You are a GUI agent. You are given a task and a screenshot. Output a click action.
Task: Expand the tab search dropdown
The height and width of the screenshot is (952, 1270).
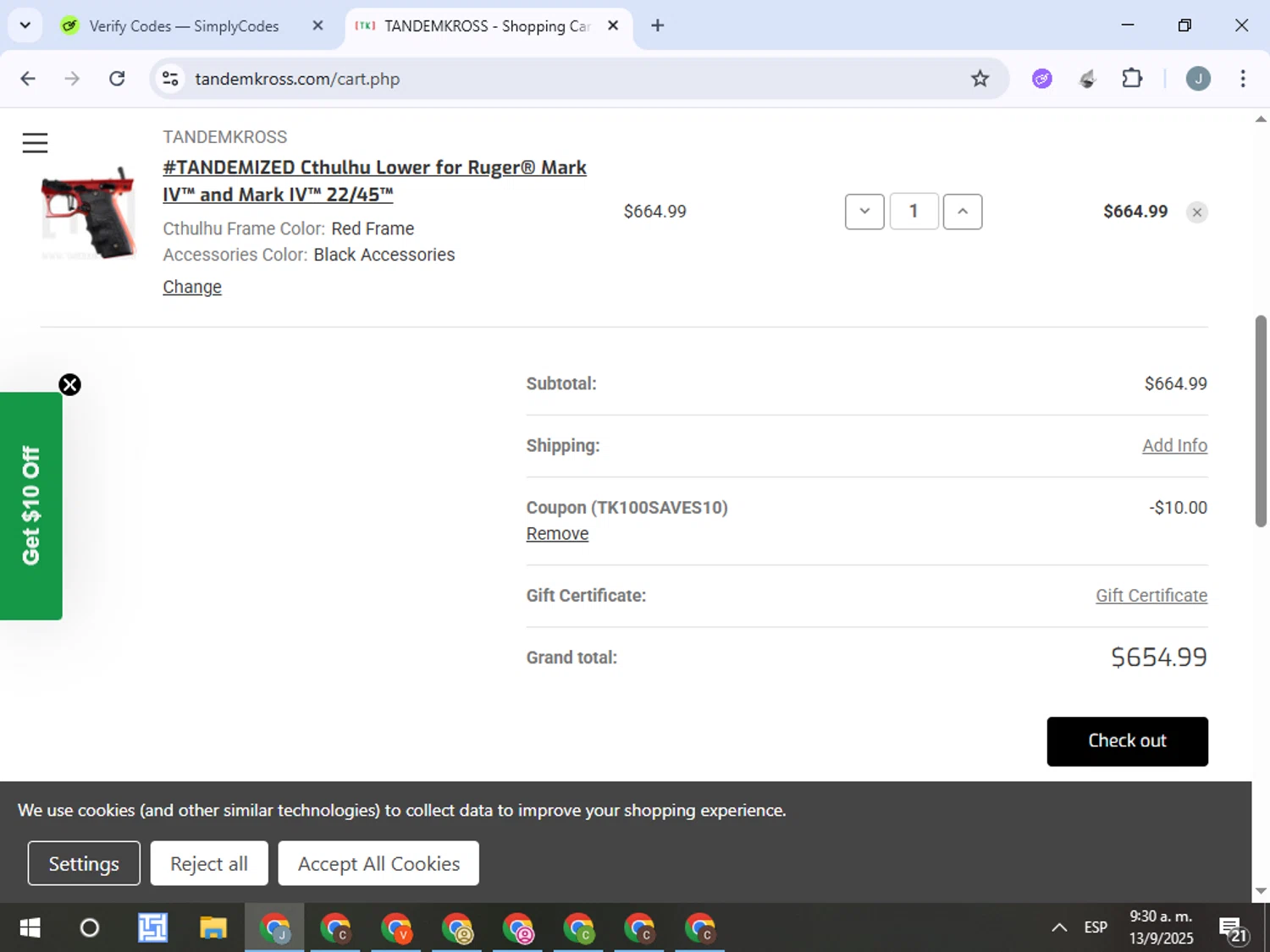[25, 25]
